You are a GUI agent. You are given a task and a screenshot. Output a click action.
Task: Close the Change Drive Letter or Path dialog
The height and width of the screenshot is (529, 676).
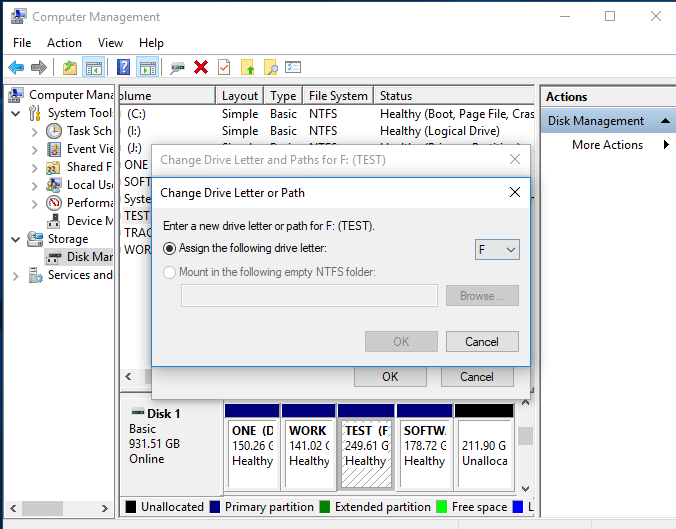pos(515,192)
